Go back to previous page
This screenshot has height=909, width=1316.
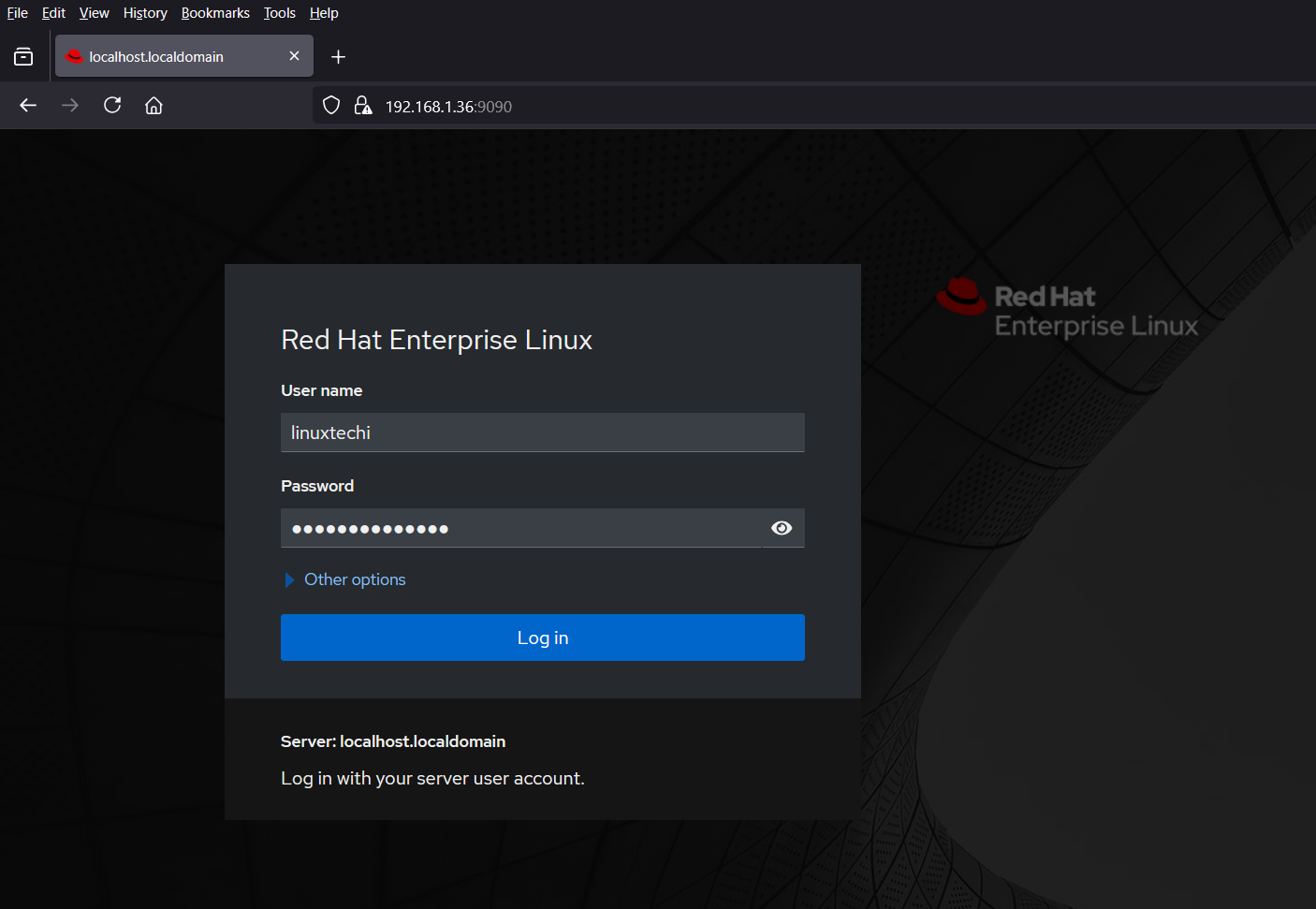(x=28, y=106)
